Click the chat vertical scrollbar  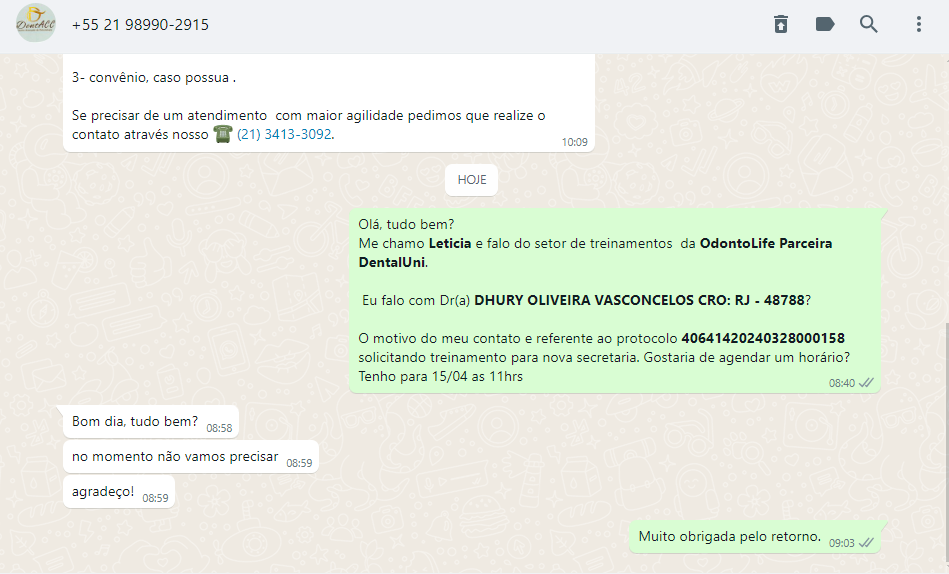[945, 445]
